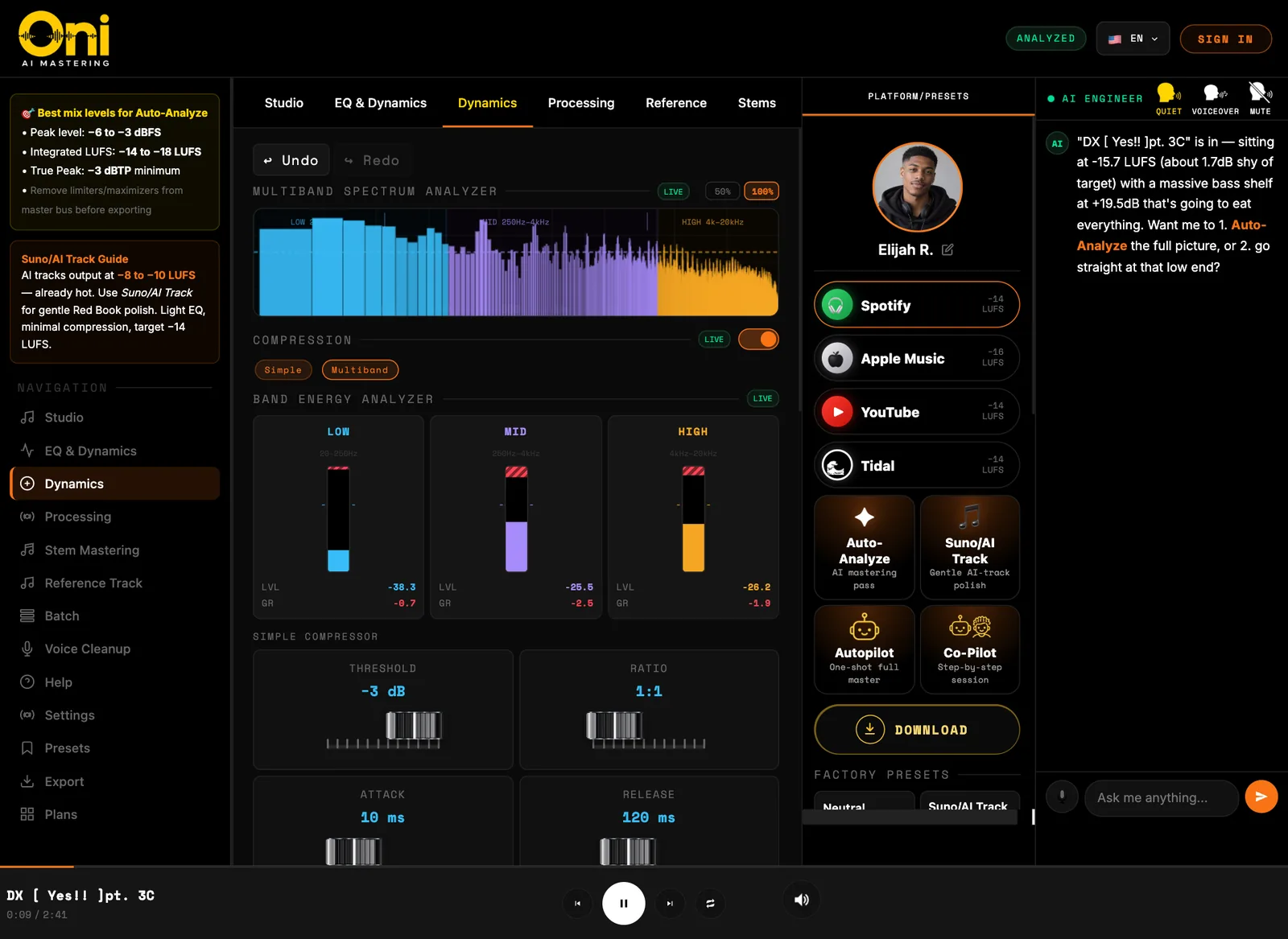
Task: Undo the last change
Action: [291, 160]
